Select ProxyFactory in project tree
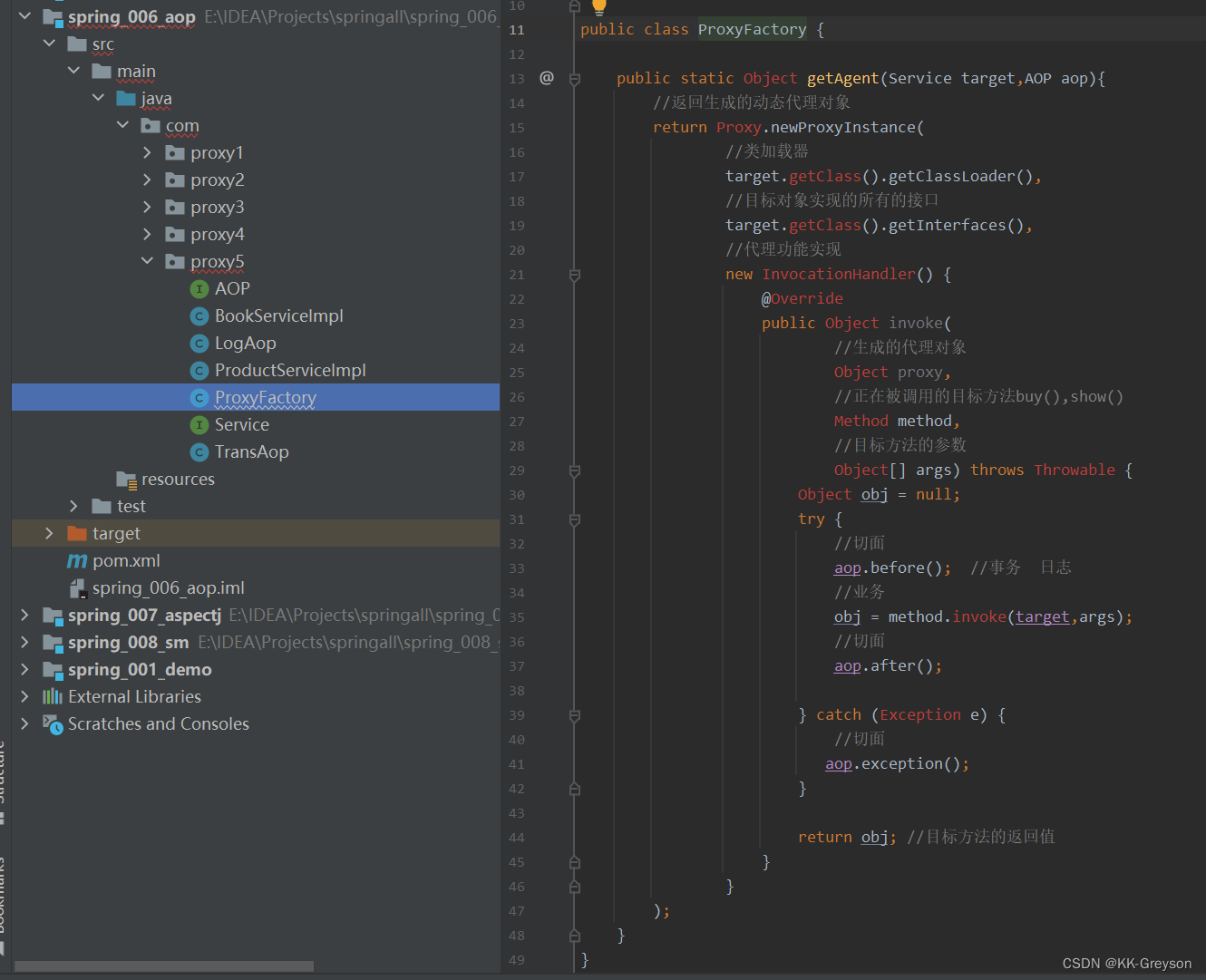The image size is (1206, 980). pos(256,397)
